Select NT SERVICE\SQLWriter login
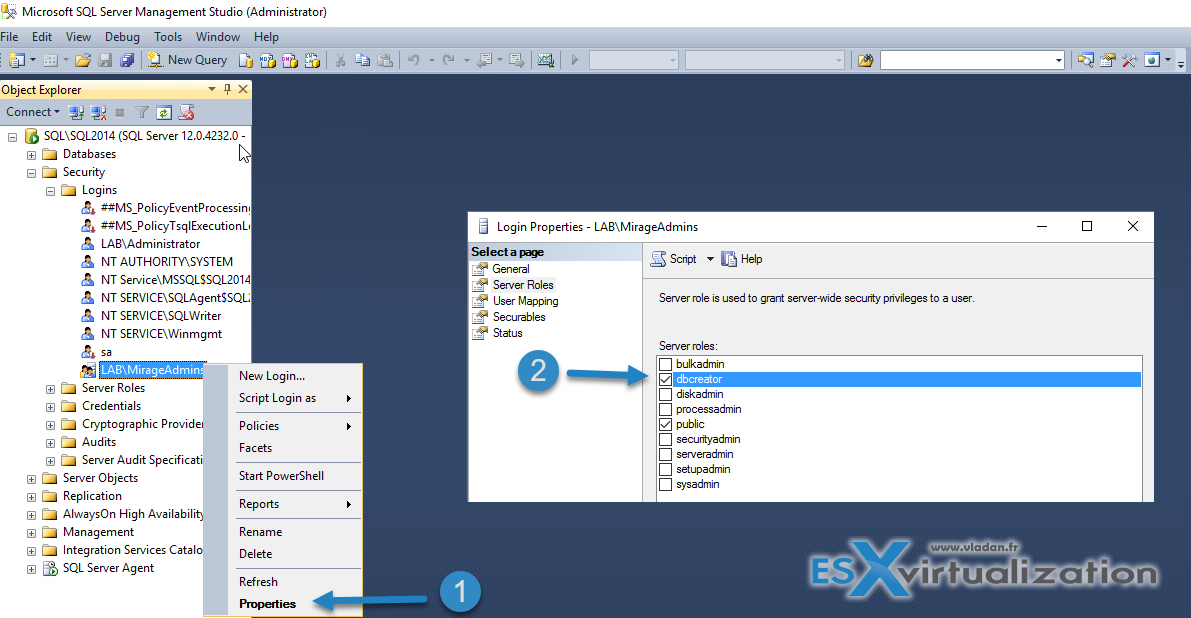The width and height of the screenshot is (1191, 618). coord(161,316)
